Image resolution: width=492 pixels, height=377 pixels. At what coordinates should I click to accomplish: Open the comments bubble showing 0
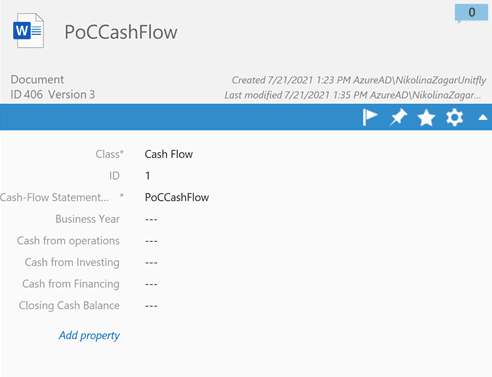[471, 13]
